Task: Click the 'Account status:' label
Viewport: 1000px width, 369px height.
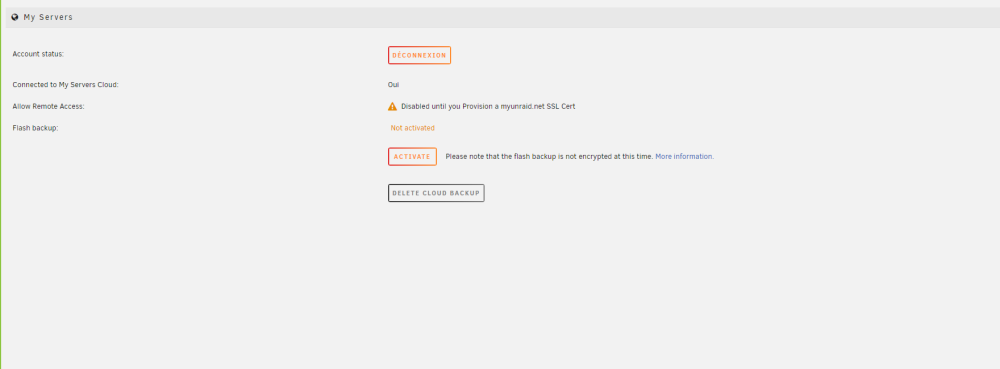Action: click(x=38, y=54)
